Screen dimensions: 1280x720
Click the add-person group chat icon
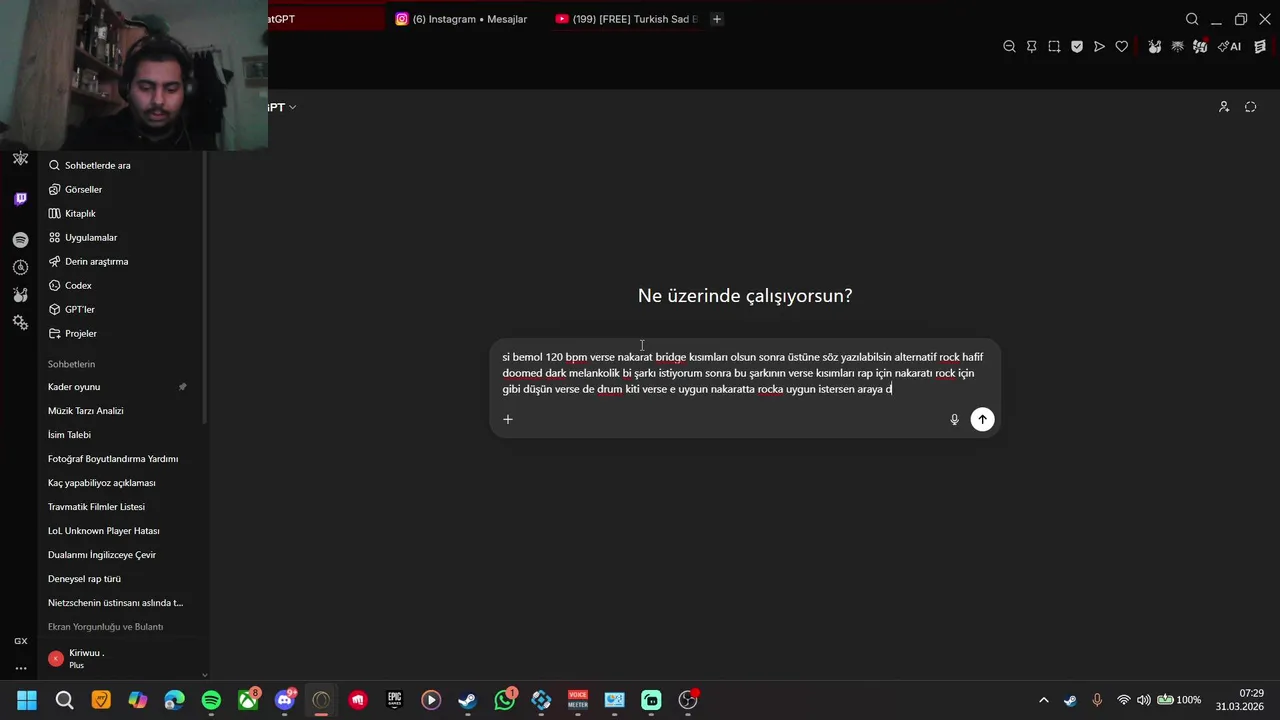click(x=1223, y=107)
